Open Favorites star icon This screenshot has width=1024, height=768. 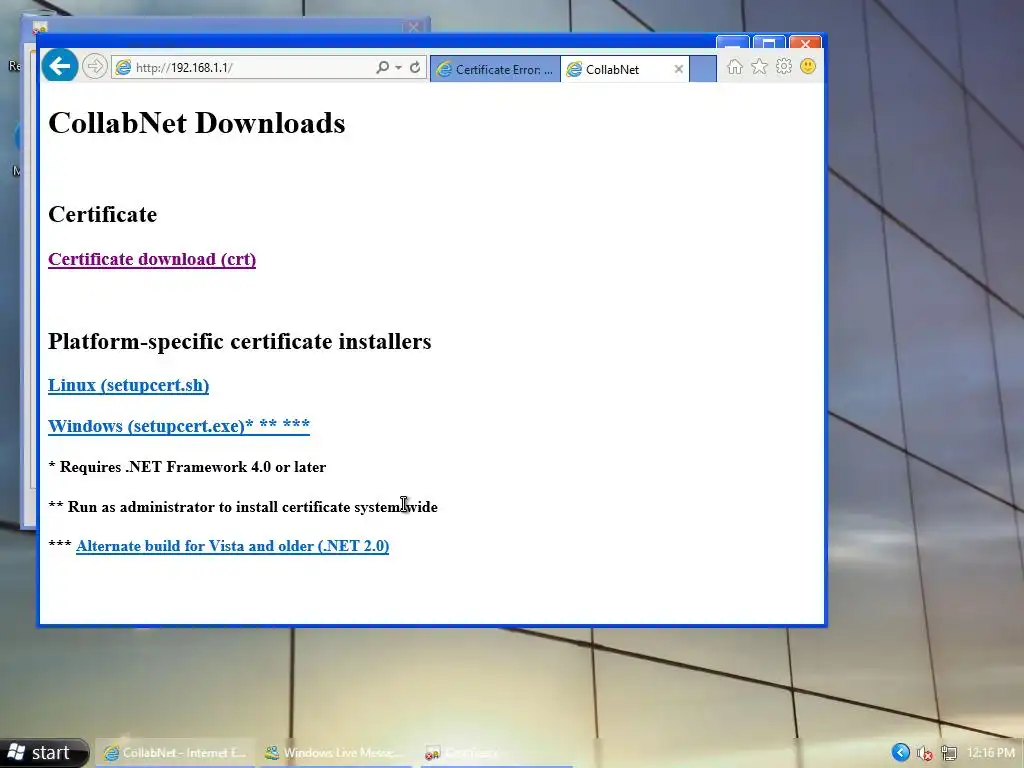(759, 67)
